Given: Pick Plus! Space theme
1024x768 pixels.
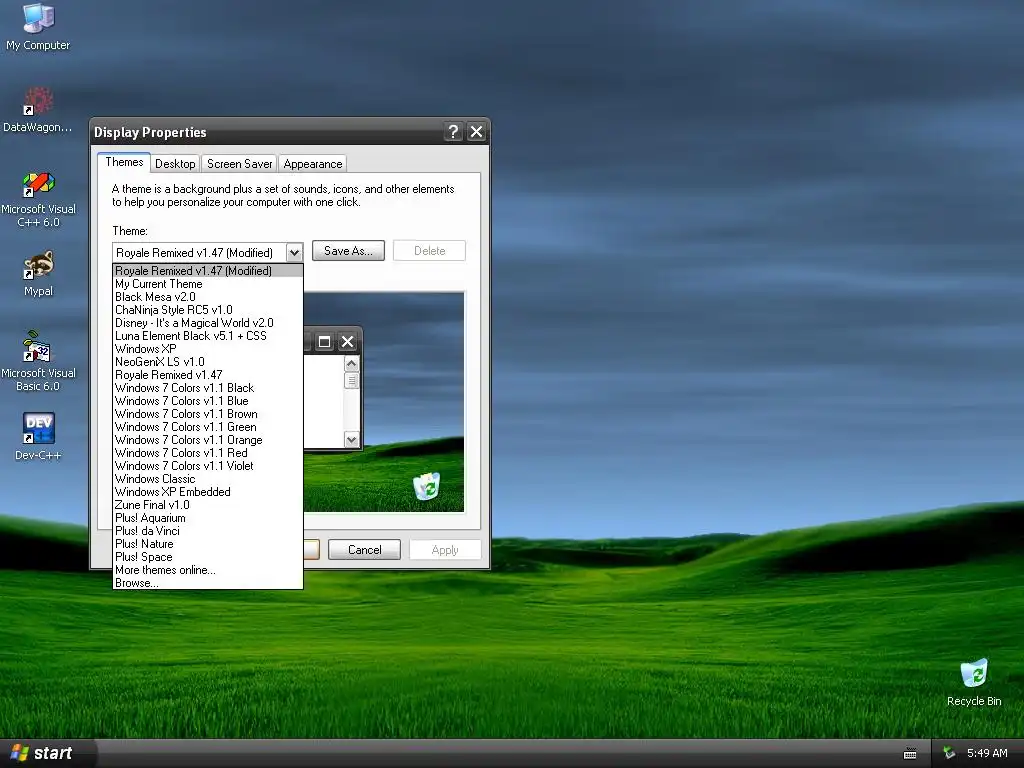Looking at the screenshot, I should [208, 557].
